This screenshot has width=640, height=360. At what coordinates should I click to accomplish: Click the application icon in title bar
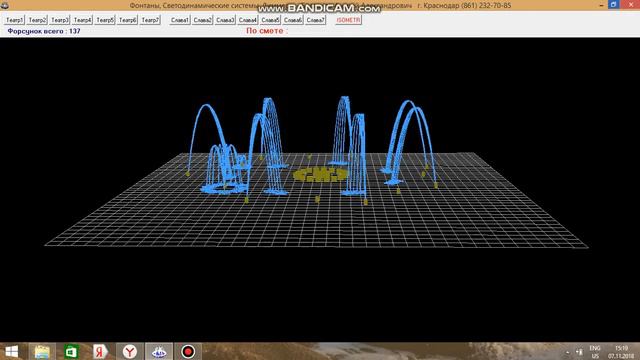[x=4, y=5]
